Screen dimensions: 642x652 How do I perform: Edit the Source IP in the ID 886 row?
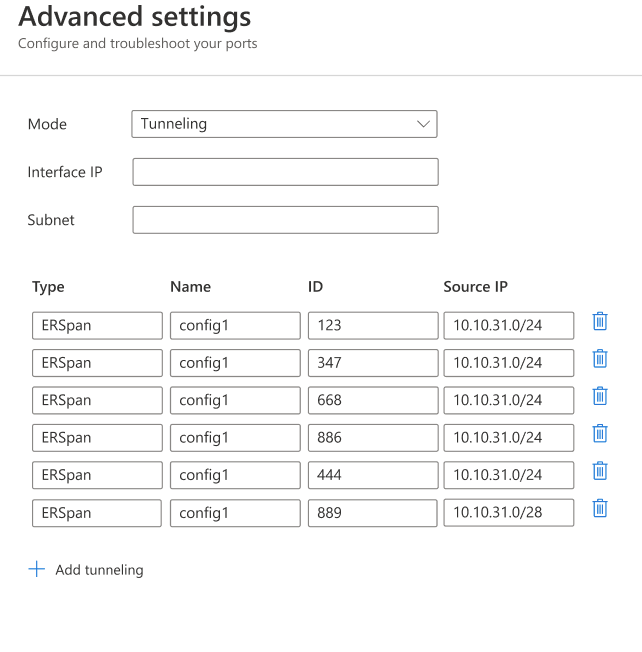point(508,438)
